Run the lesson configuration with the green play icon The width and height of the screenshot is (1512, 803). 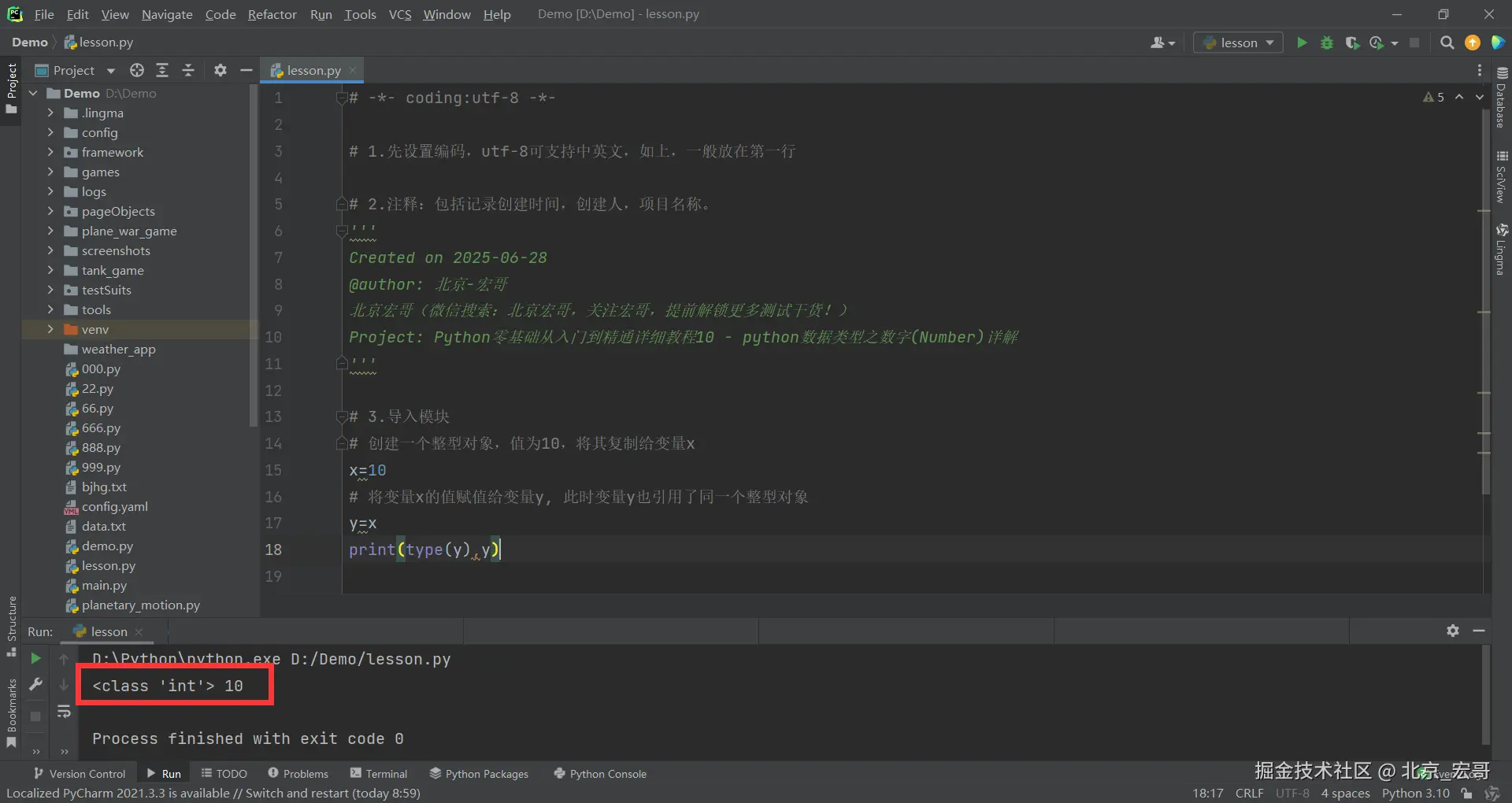[1302, 43]
